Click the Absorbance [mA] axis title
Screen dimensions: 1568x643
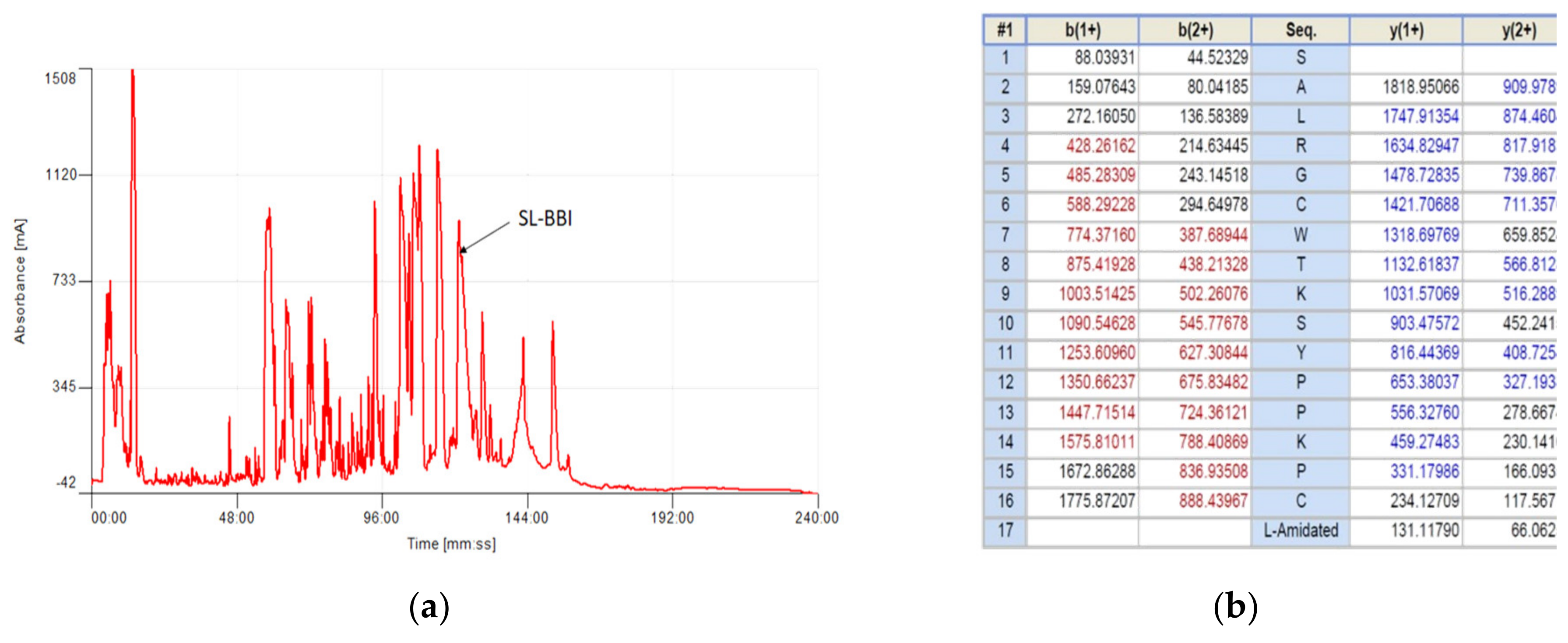[20, 281]
